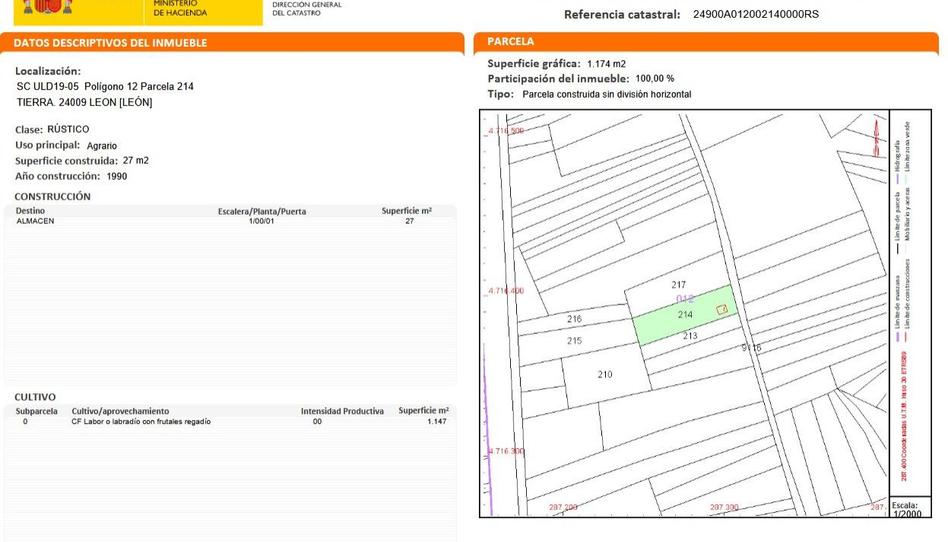Select parcel 216 on the cadastral map
The image size is (948, 542).
tap(574, 319)
